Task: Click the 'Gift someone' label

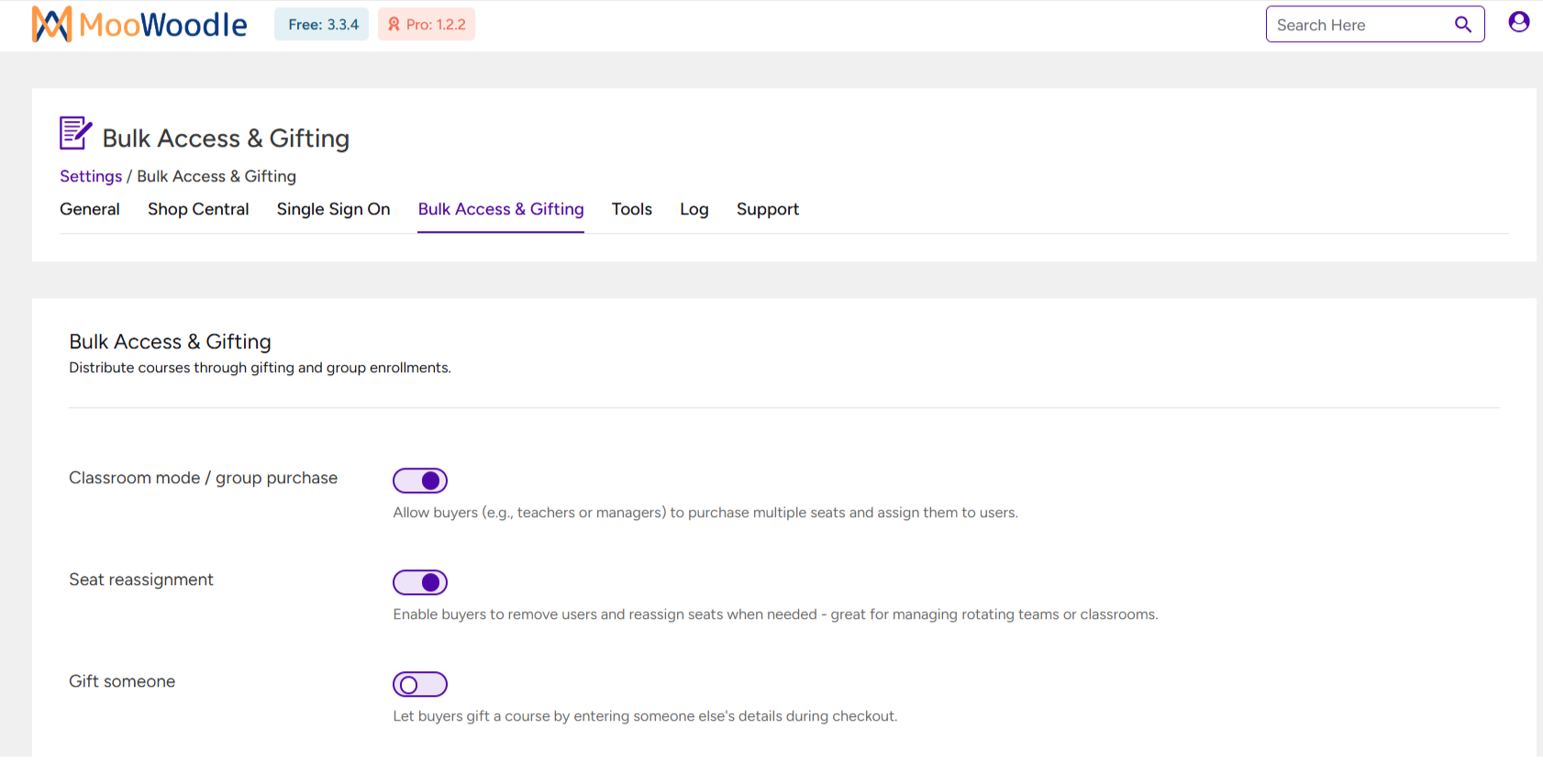Action: click(x=122, y=681)
